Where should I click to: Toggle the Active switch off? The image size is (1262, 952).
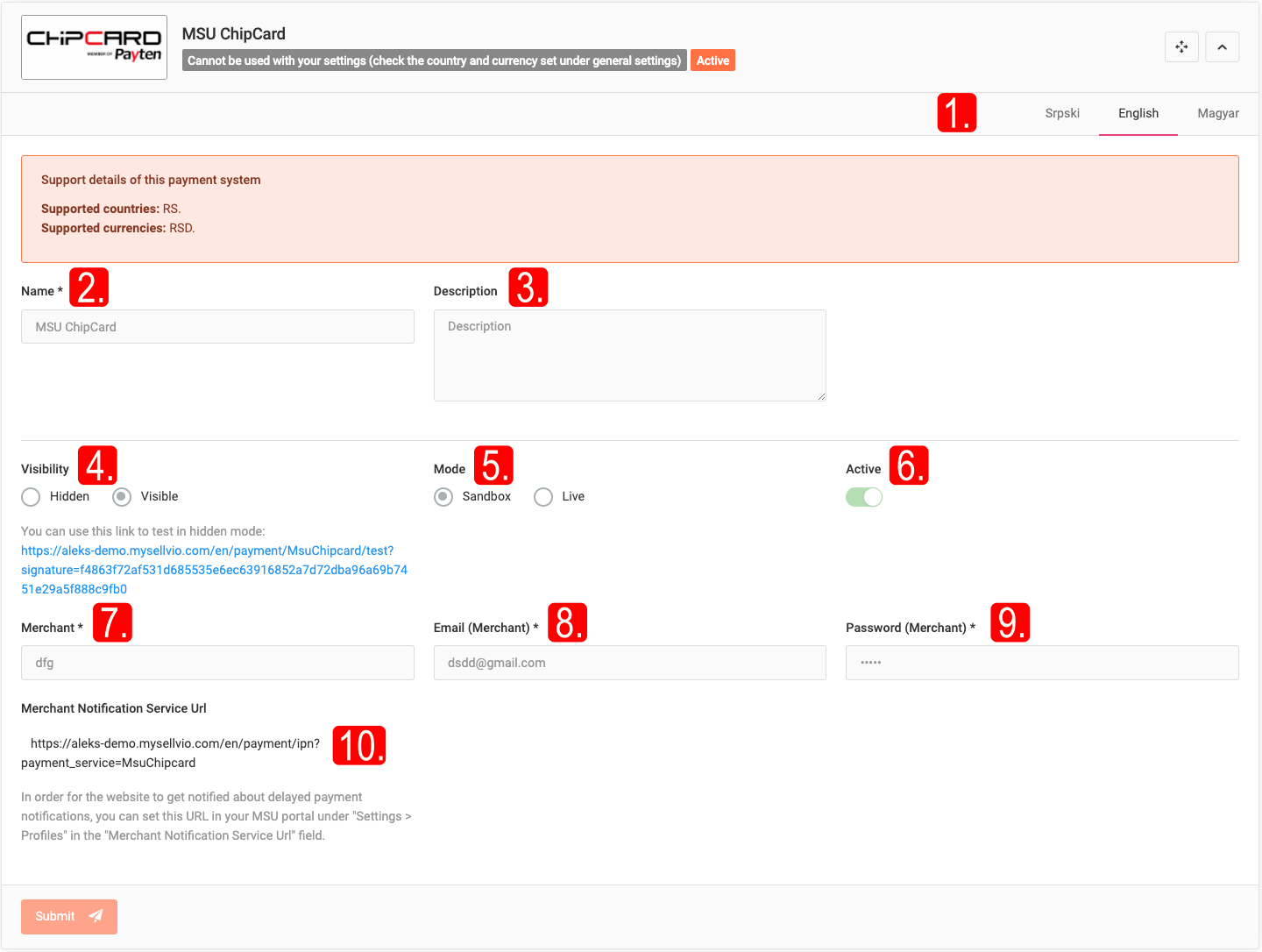[863, 497]
